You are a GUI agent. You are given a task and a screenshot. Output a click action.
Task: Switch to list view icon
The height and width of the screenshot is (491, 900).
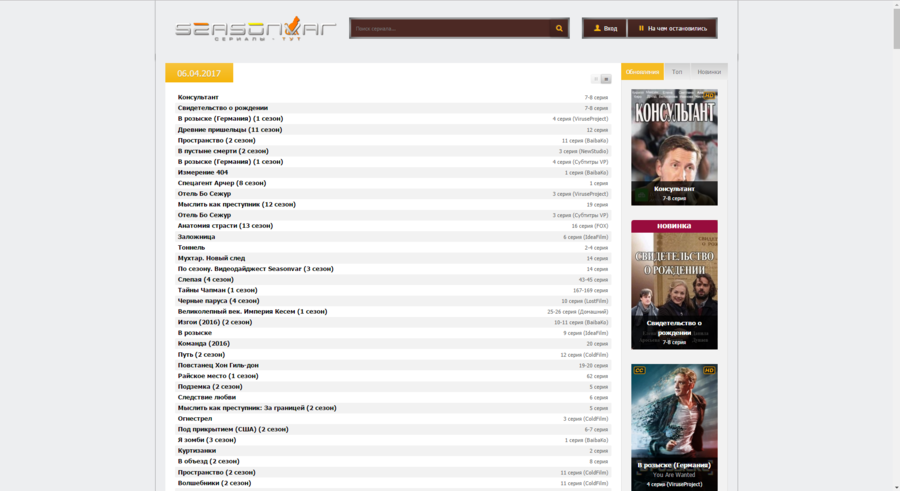coord(606,79)
